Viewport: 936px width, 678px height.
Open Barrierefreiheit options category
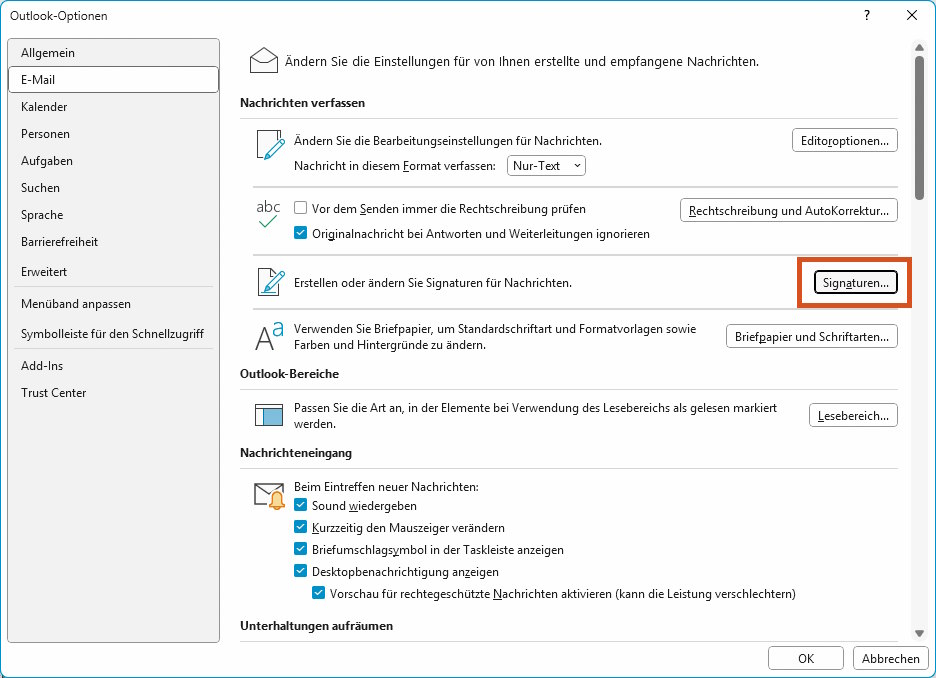tap(113, 242)
